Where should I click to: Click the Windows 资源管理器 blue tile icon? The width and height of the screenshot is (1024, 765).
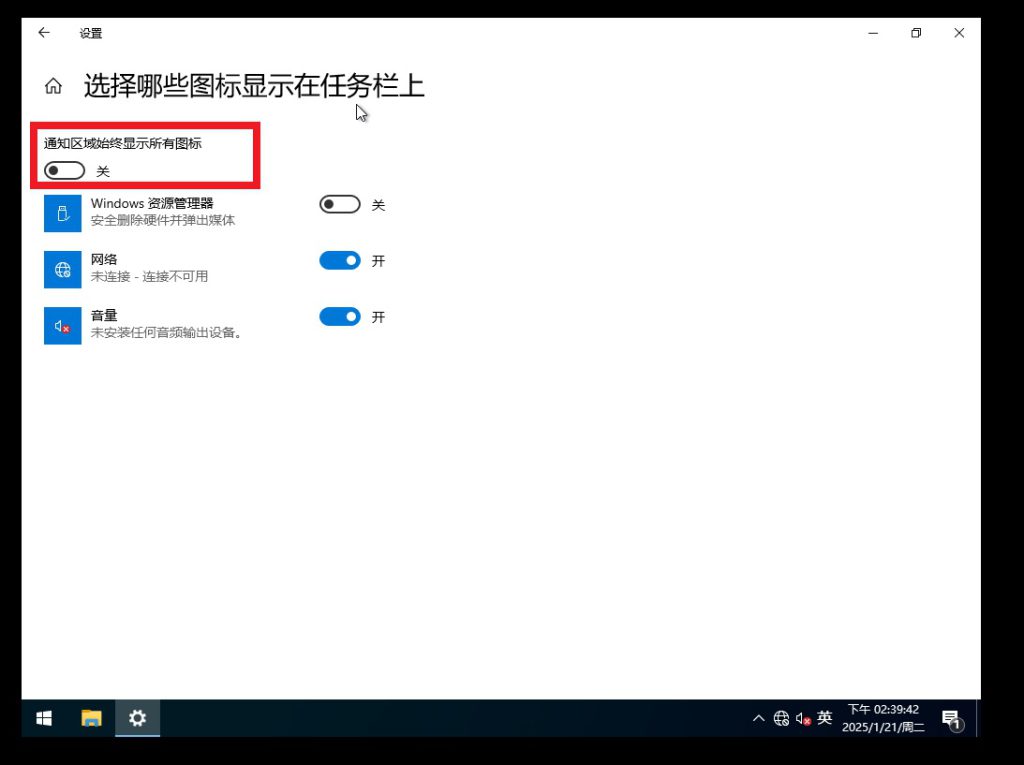tap(62, 213)
